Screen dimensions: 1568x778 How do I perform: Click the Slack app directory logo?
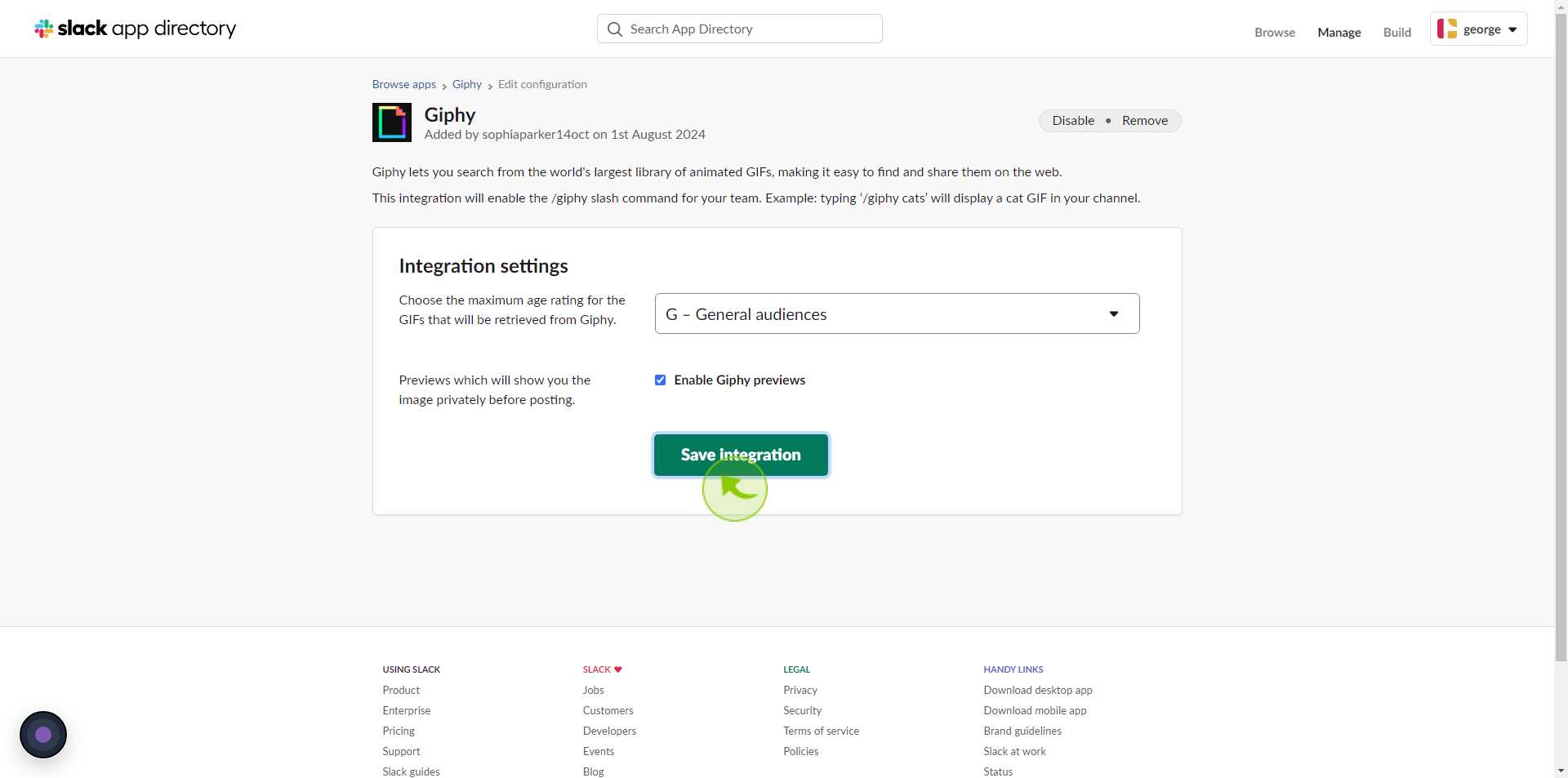[x=135, y=29]
